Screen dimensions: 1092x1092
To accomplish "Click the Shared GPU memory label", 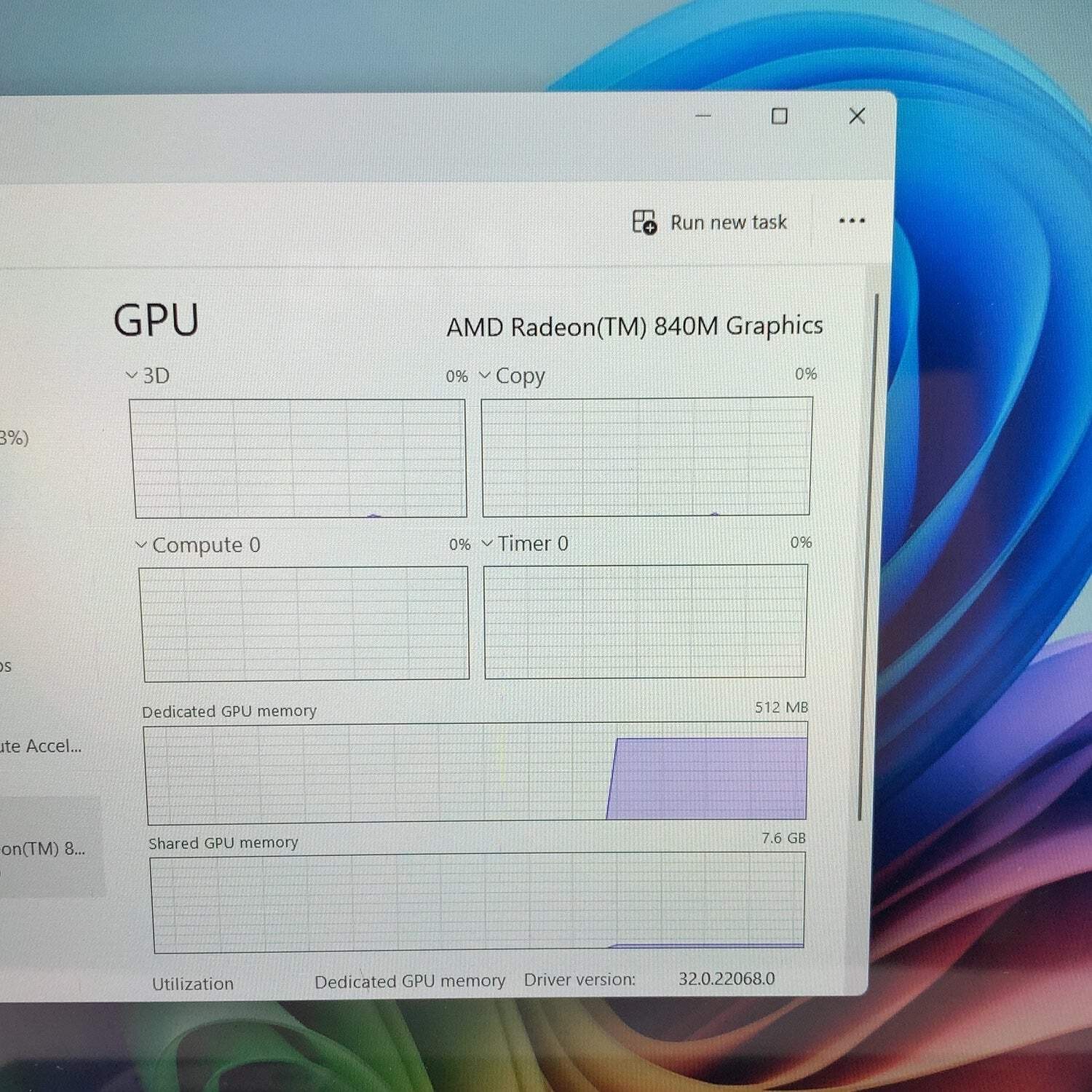I will click(223, 843).
